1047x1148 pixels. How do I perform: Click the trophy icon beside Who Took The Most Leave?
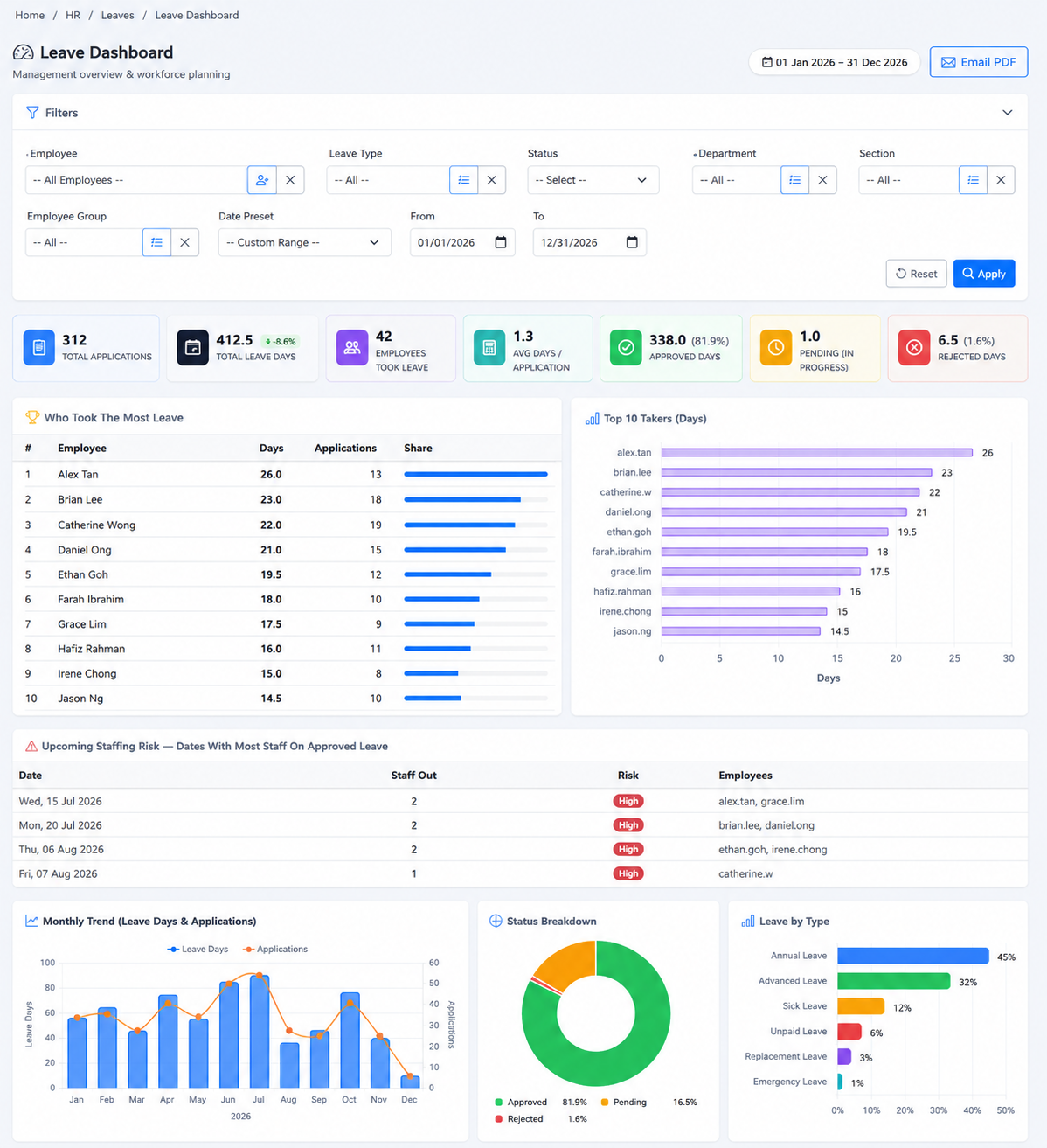tap(32, 417)
